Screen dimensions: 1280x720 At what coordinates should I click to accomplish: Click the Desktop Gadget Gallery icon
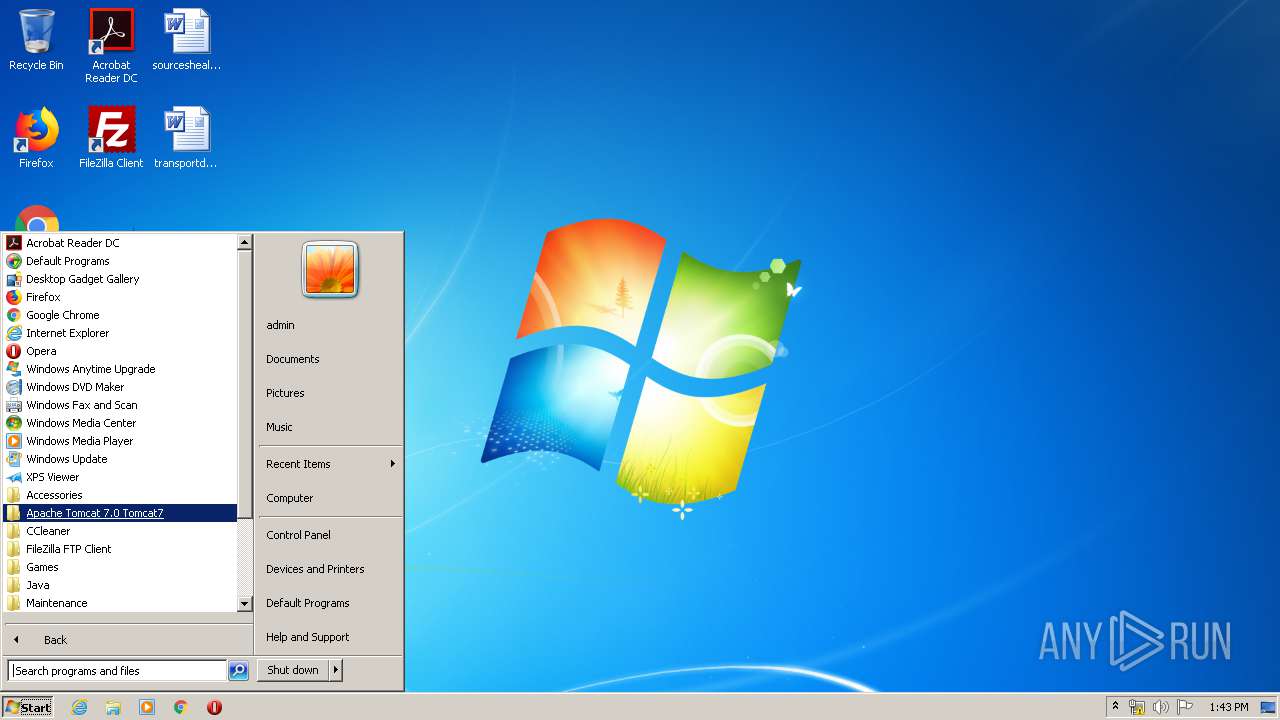coord(14,279)
